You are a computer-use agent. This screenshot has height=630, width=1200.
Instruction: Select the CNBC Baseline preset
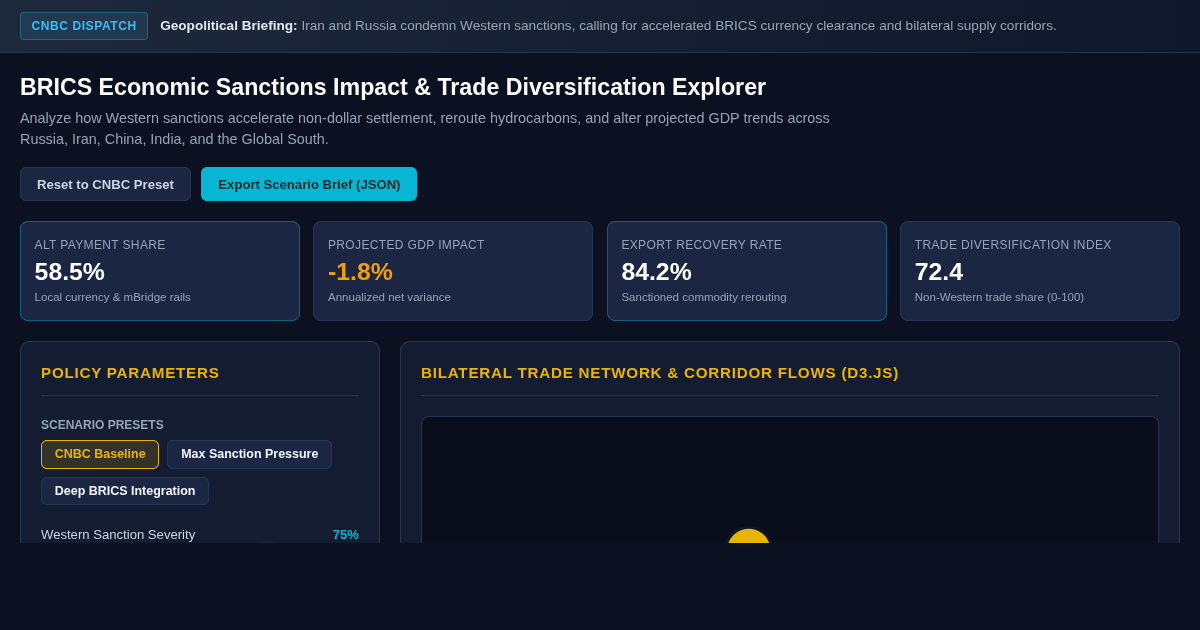pyautogui.click(x=100, y=454)
